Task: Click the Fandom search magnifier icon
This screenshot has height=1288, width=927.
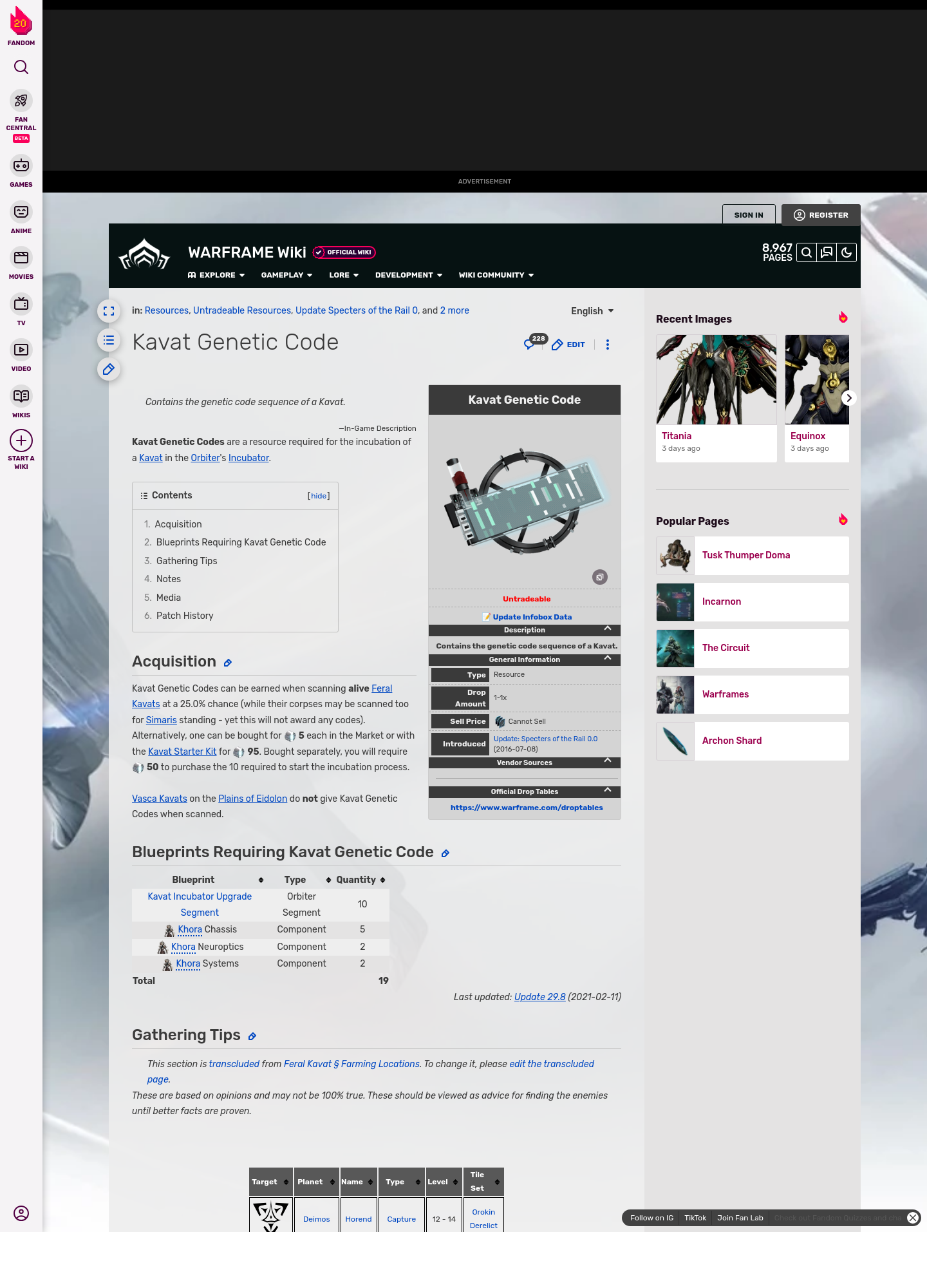Action: 21,67
